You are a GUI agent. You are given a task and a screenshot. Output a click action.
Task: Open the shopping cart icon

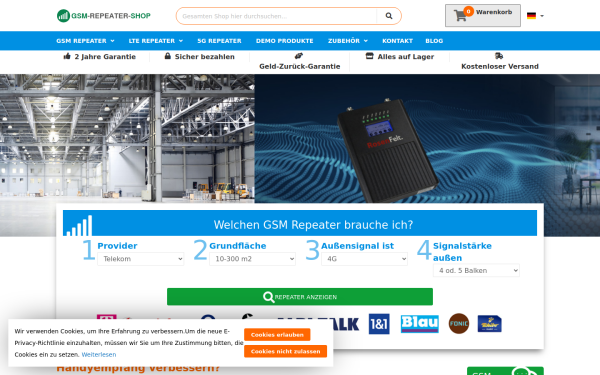coord(460,16)
